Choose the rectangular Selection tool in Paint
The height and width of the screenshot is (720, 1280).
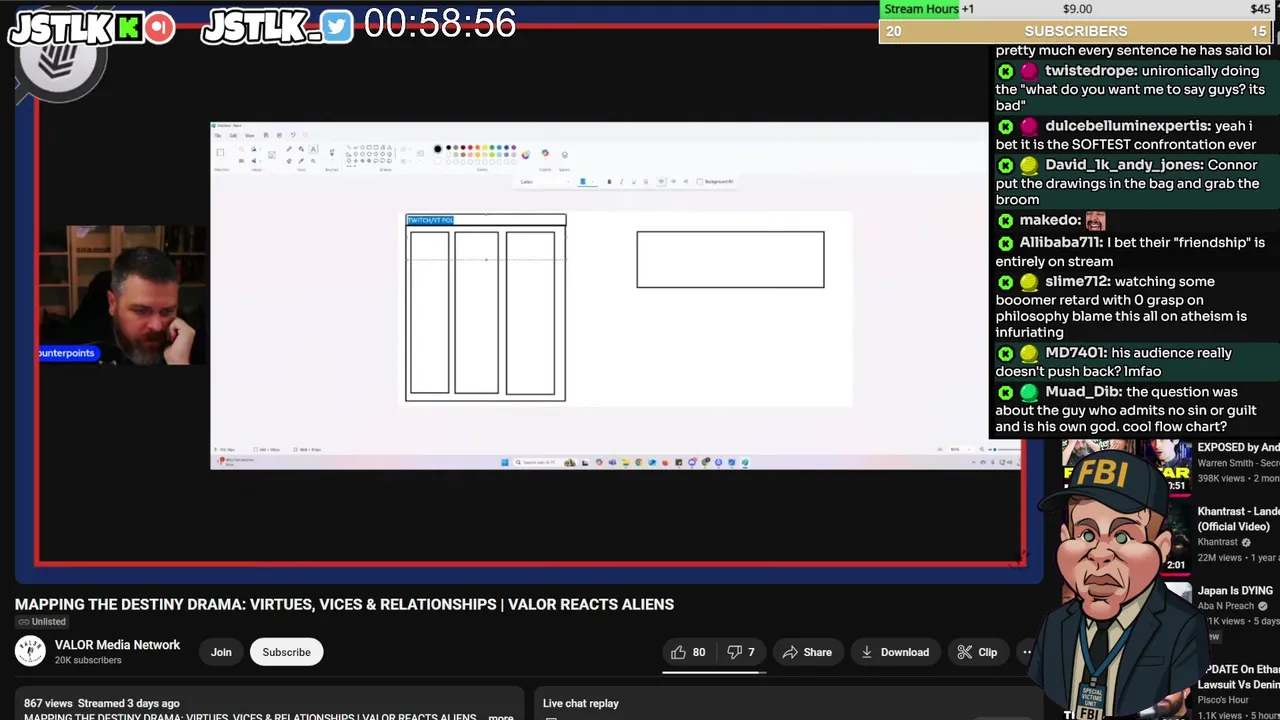[x=220, y=152]
